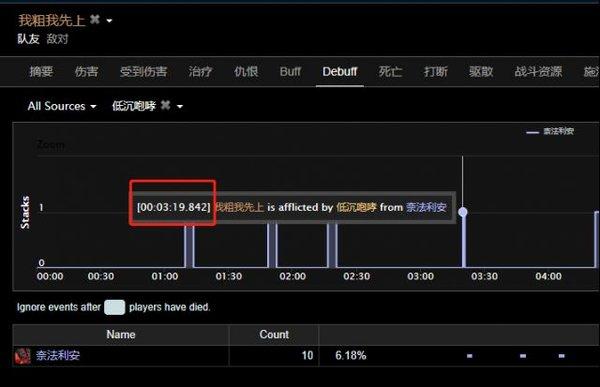
Task: Click the debuff bar near 01:50
Action: (272, 245)
